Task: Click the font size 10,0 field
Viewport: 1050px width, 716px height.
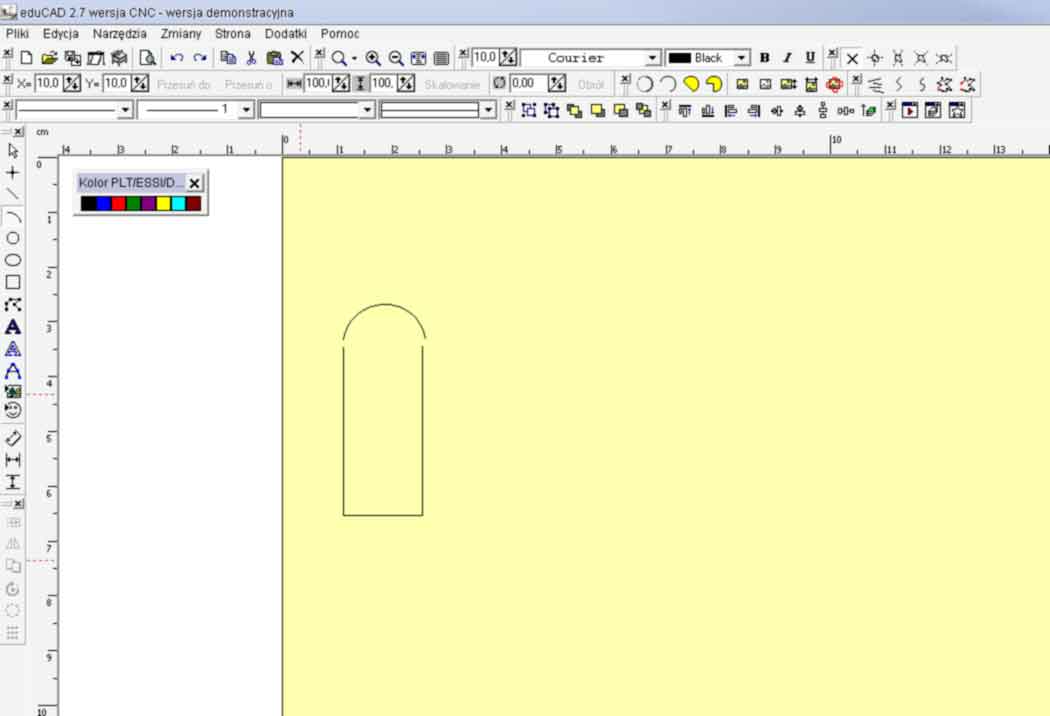Action: click(485, 58)
